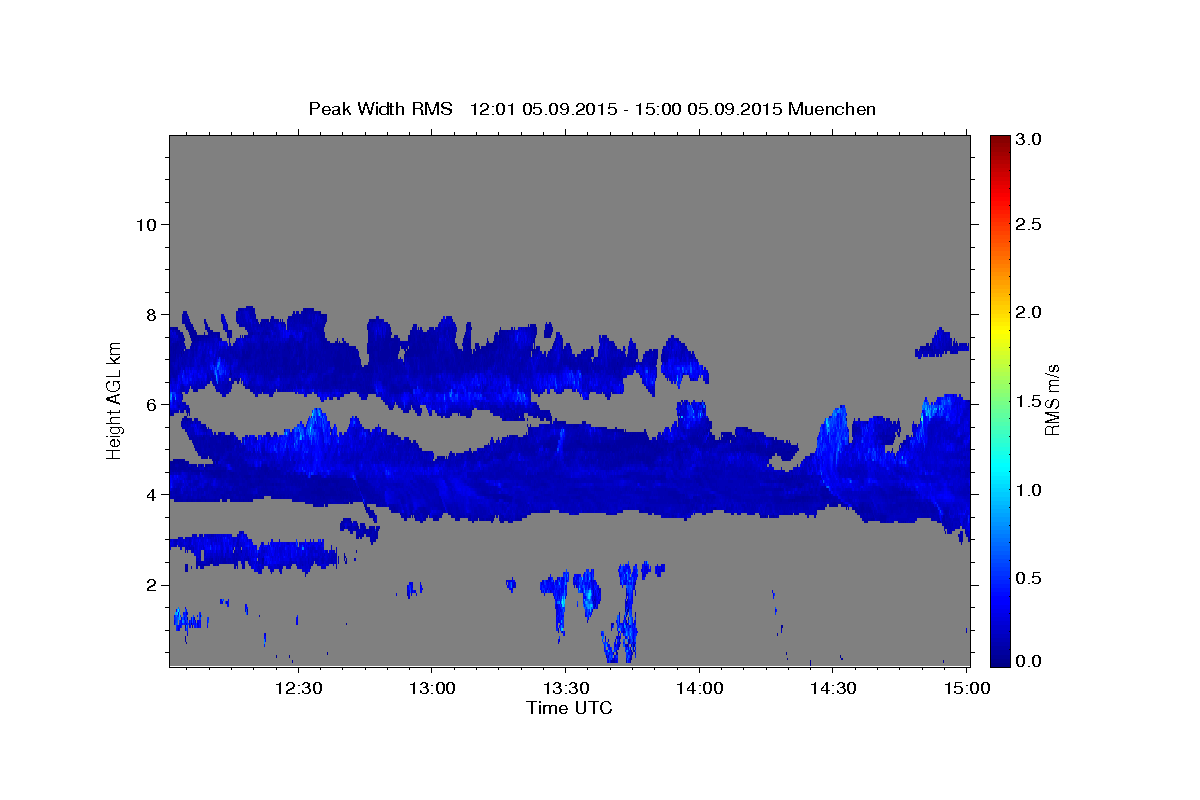Image resolution: width=1200 pixels, height=800 pixels.
Task: Click the colorbar label '2.0'
Action: point(1028,312)
